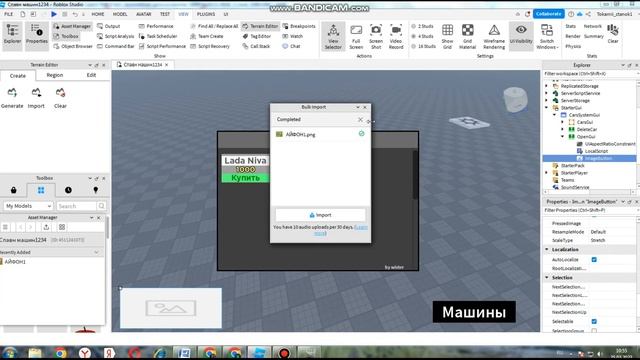640x360 pixels.
Task: Open the Explorer panel from the ribbon
Action: 12,35
